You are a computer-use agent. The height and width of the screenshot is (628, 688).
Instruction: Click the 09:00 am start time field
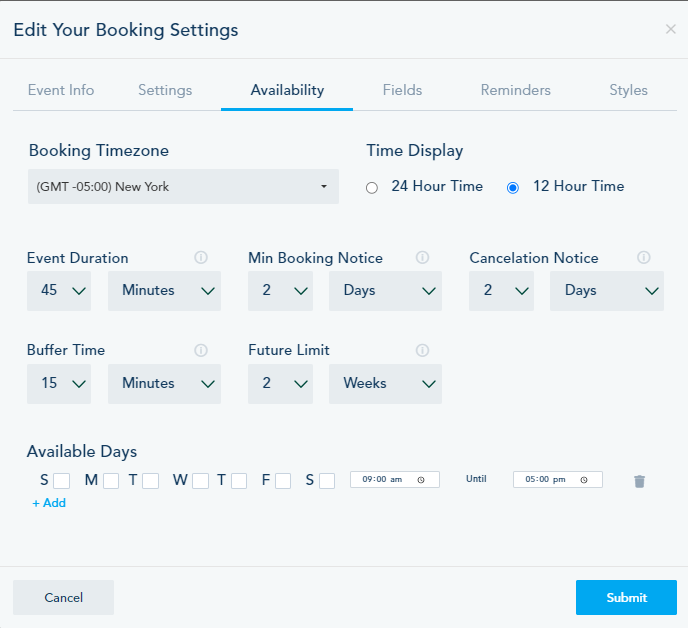pos(395,480)
